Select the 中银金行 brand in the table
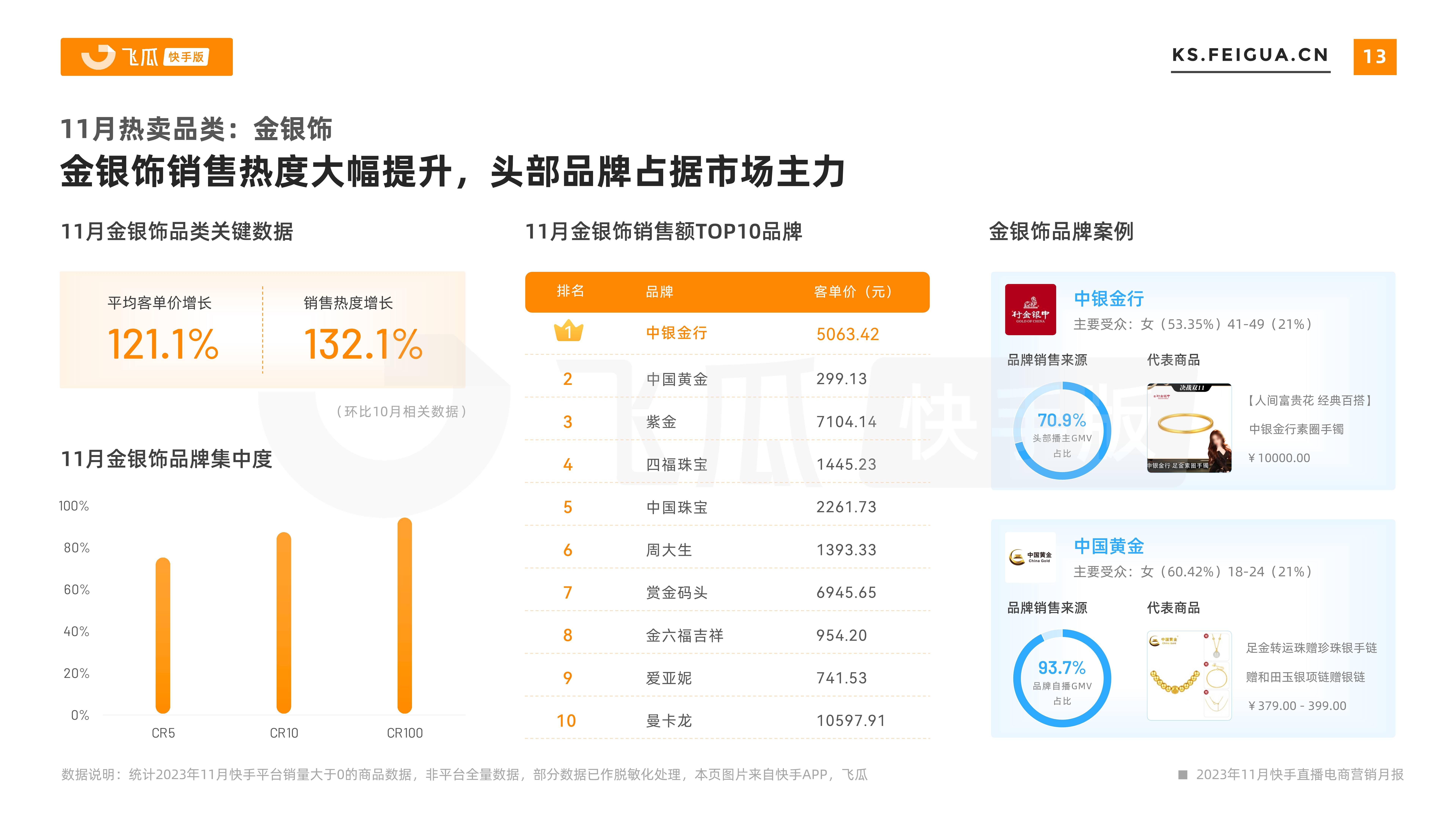Image resolution: width=1456 pixels, height=819 pixels. [x=677, y=333]
